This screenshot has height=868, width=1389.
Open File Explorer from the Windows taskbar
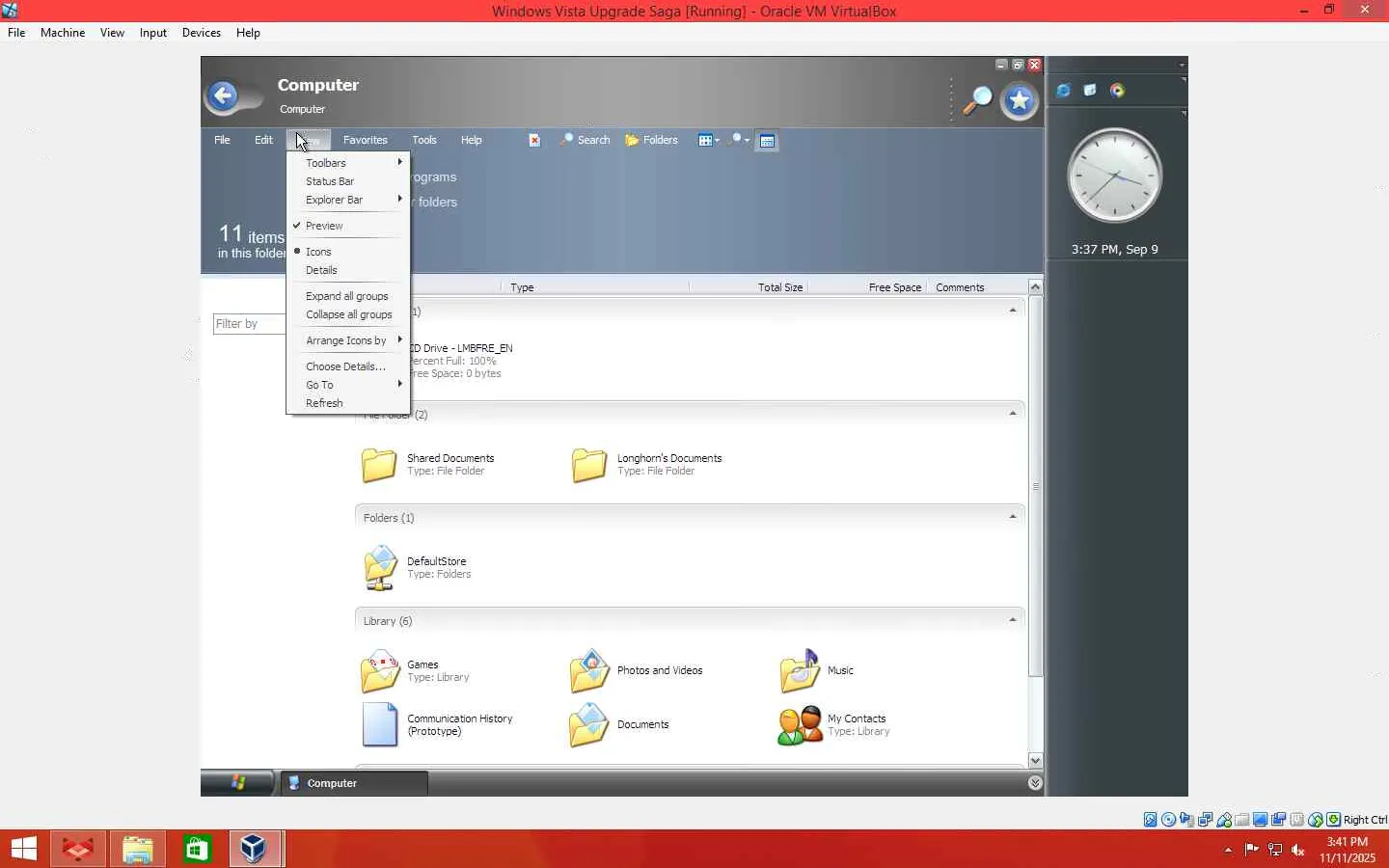pyautogui.click(x=138, y=849)
